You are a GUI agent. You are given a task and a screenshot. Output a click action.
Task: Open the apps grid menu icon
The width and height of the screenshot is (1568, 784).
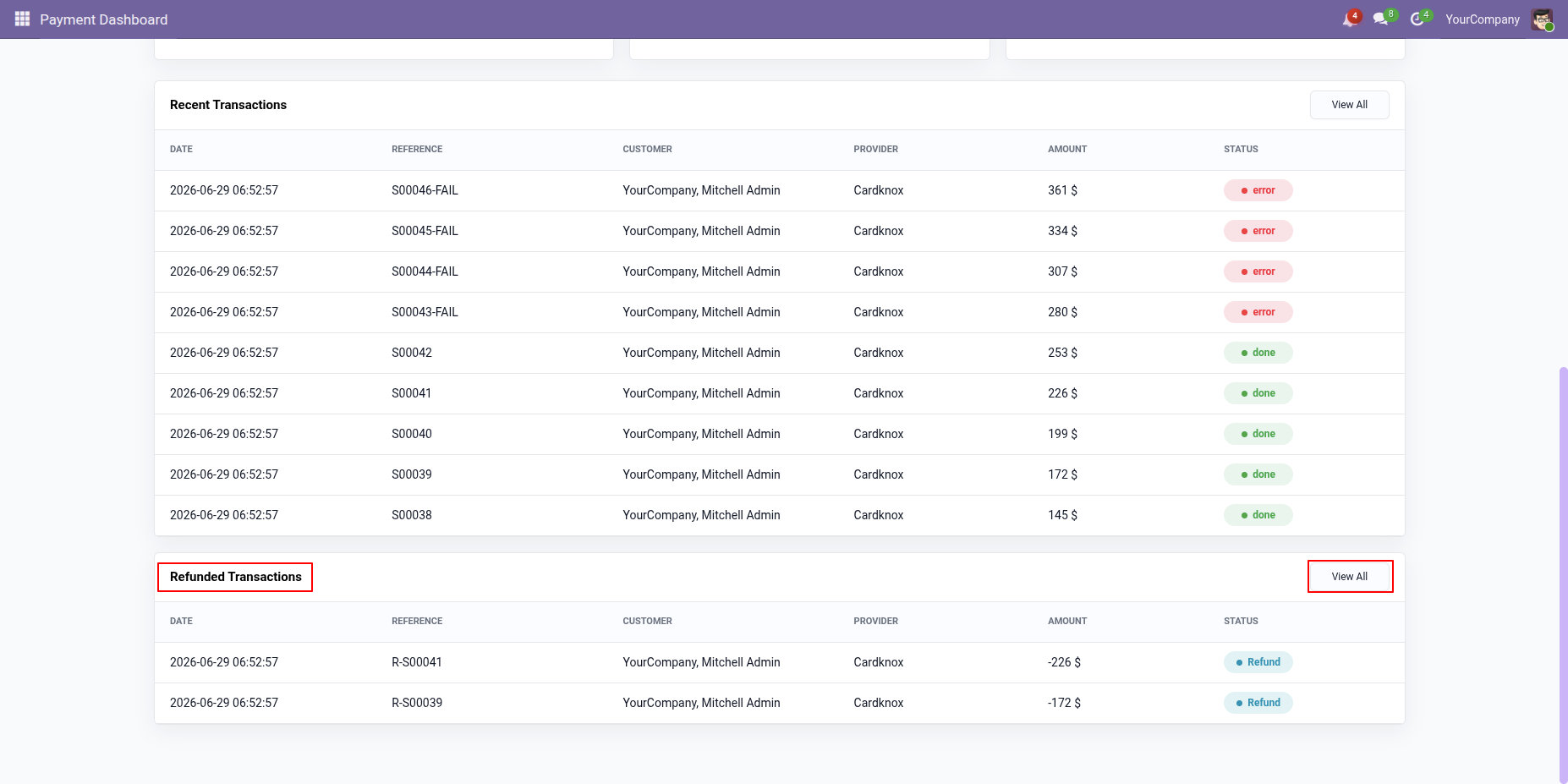23,19
